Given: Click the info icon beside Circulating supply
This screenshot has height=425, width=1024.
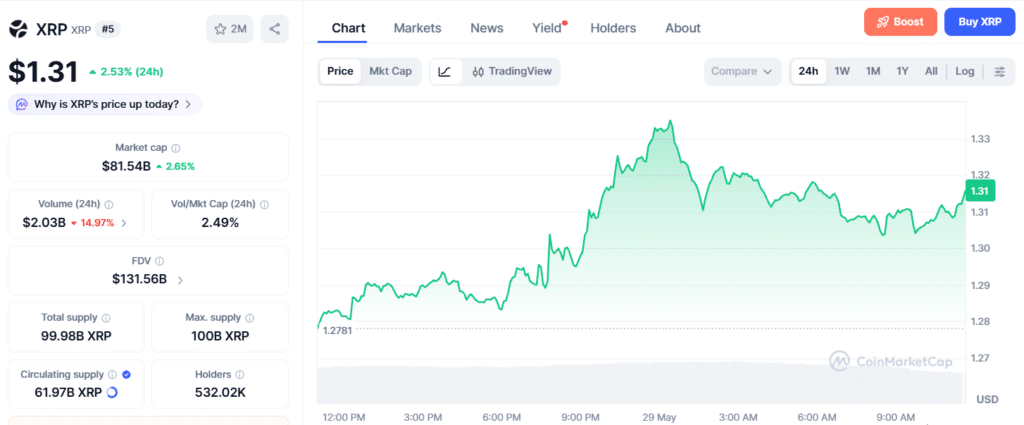Looking at the screenshot, I should [x=112, y=375].
